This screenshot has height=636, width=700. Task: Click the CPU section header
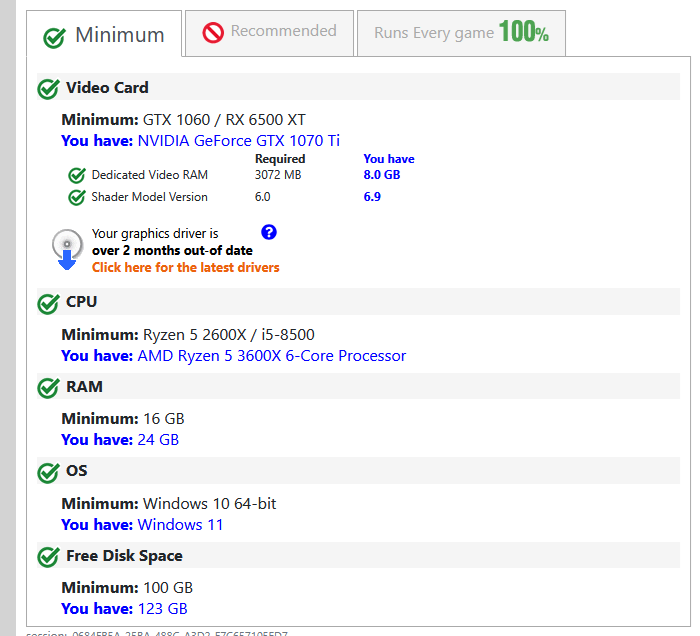point(358,302)
